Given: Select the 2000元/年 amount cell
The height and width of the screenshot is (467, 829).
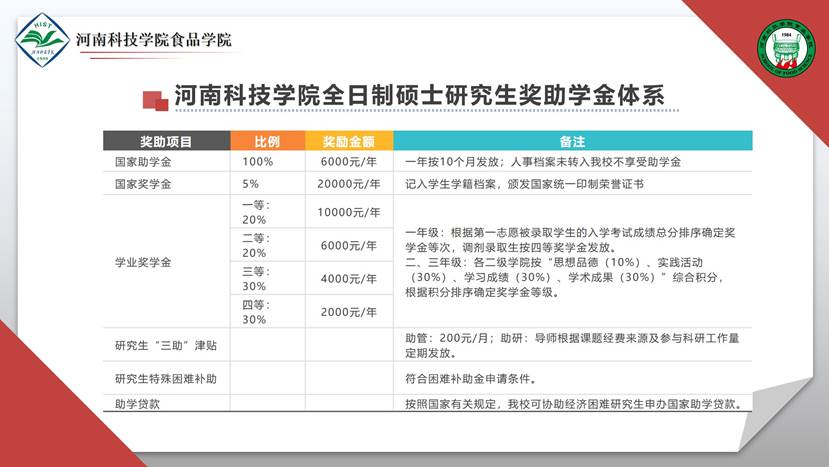Looking at the screenshot, I should pos(349,312).
